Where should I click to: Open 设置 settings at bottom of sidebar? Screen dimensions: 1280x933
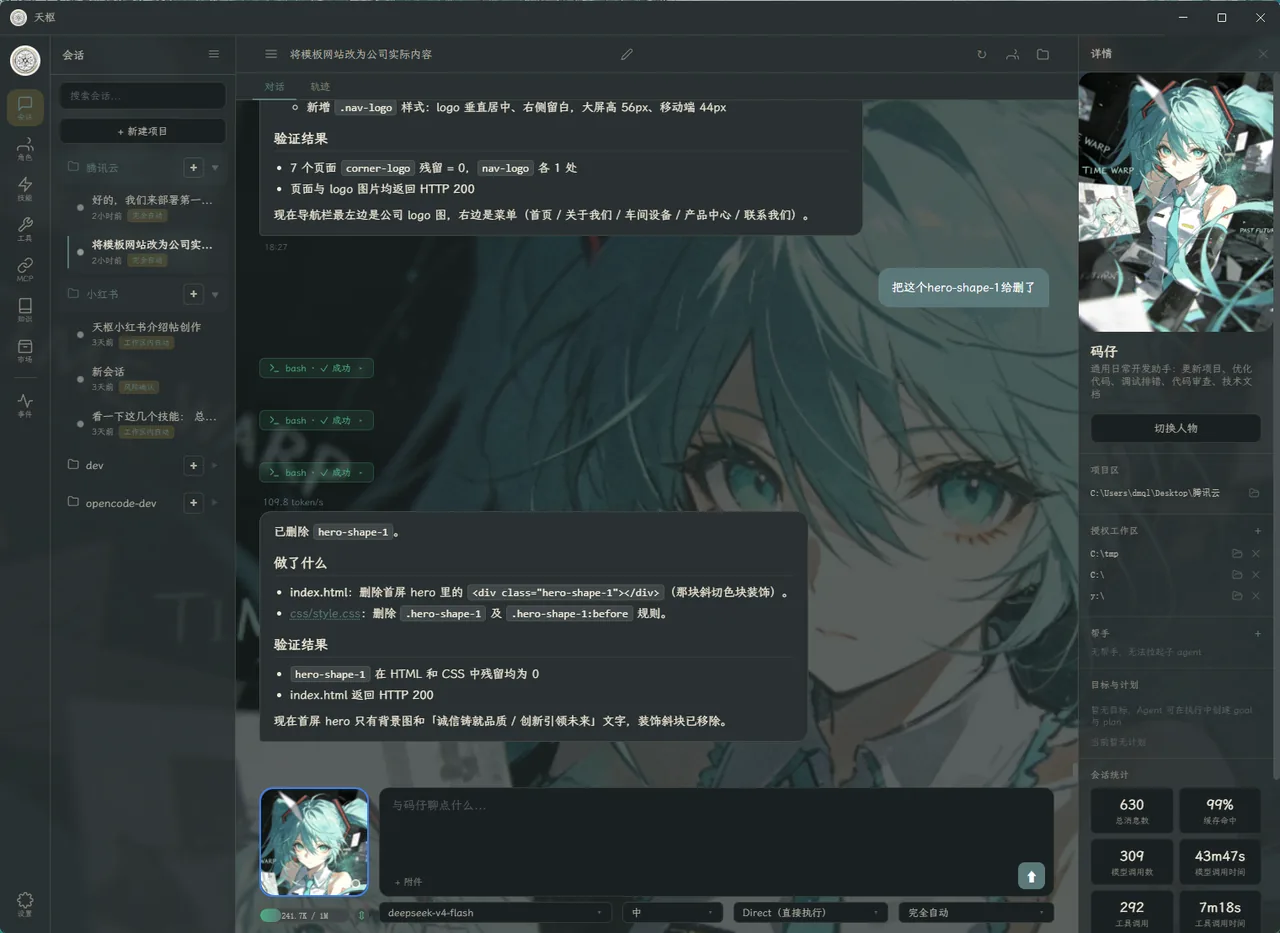(25, 905)
